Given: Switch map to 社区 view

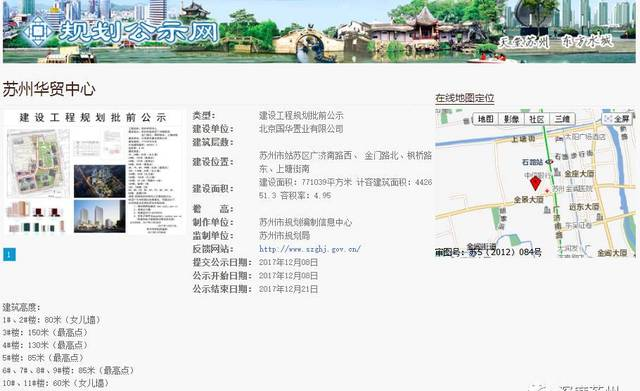Looking at the screenshot, I should [537, 119].
